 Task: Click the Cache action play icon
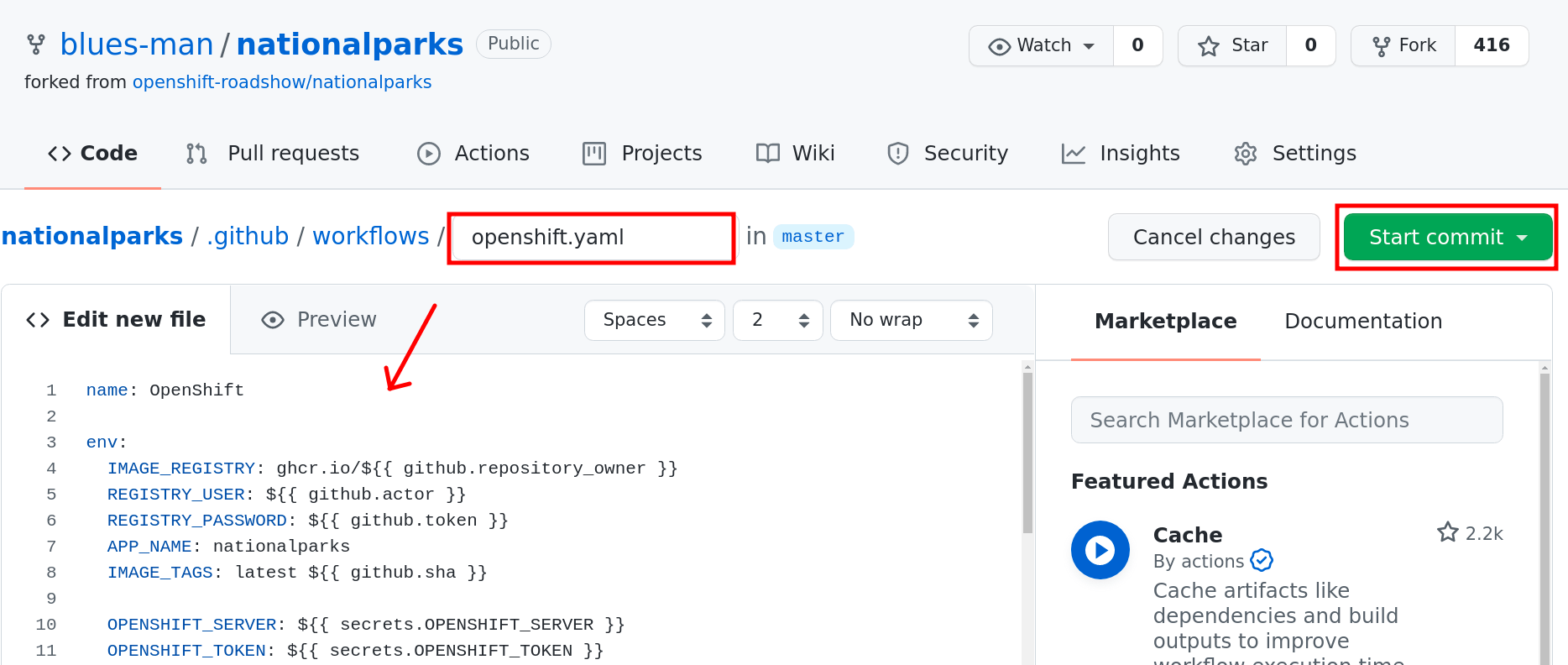click(1100, 550)
